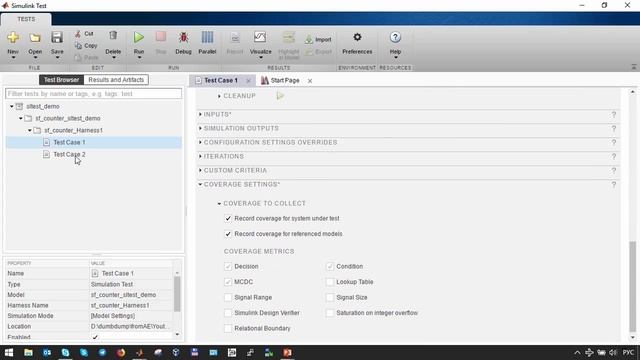Click help icon for Iterations section

coord(613,156)
